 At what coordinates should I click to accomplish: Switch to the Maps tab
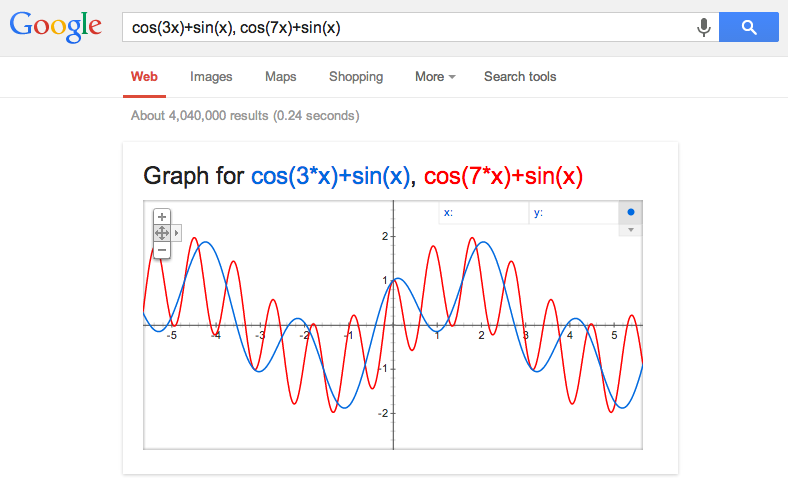click(x=280, y=77)
